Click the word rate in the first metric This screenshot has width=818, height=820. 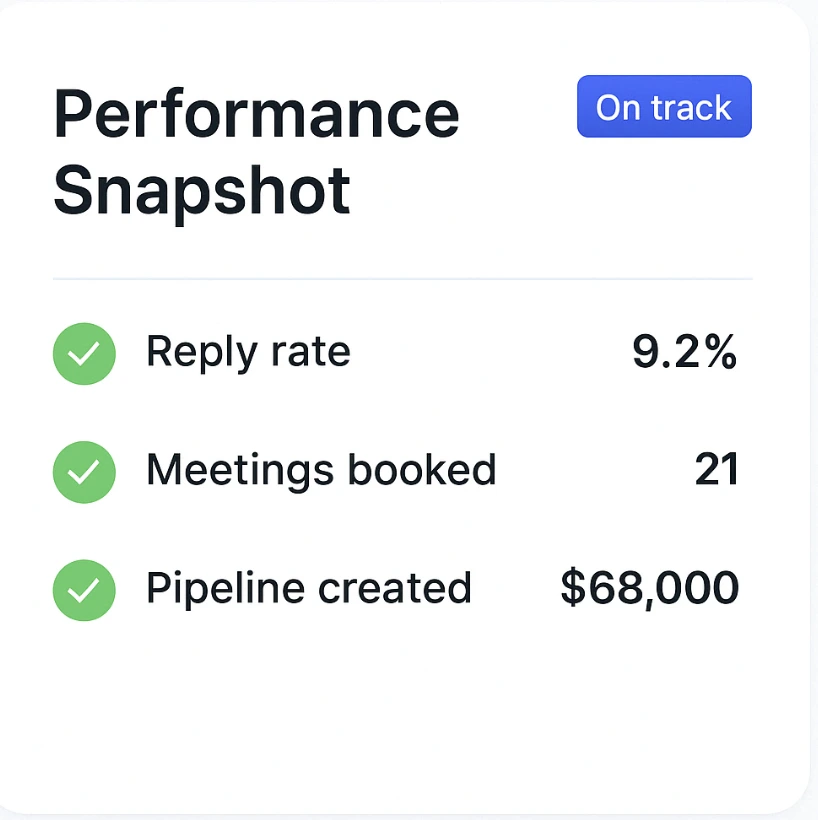point(311,353)
